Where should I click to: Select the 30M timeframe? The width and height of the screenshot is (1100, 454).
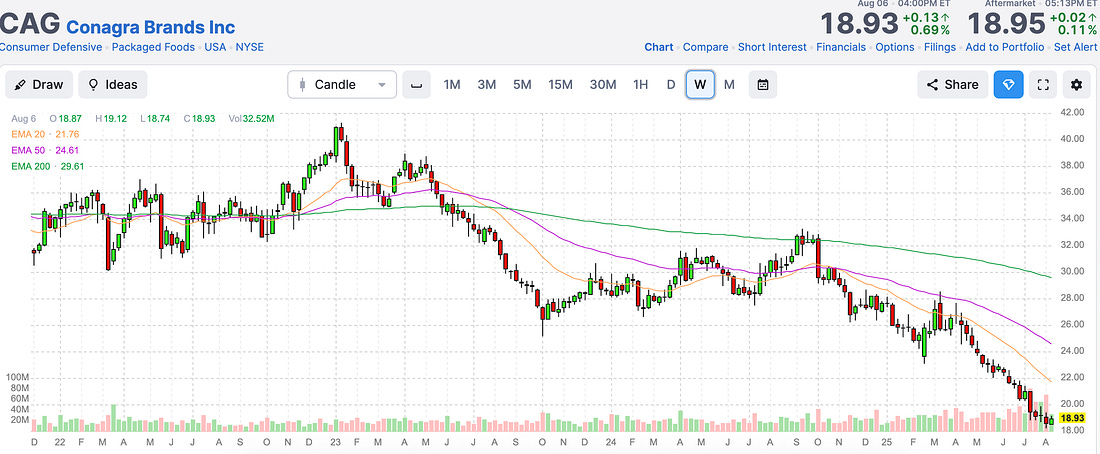603,85
